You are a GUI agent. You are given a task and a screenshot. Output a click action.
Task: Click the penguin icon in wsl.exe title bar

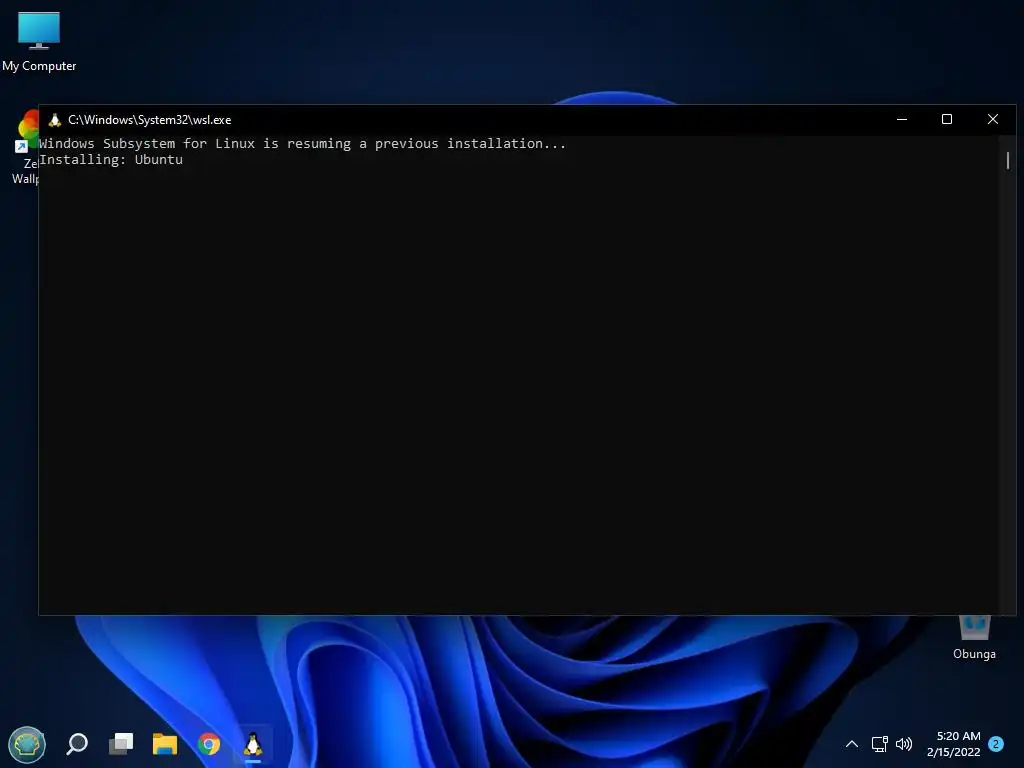[x=55, y=120]
